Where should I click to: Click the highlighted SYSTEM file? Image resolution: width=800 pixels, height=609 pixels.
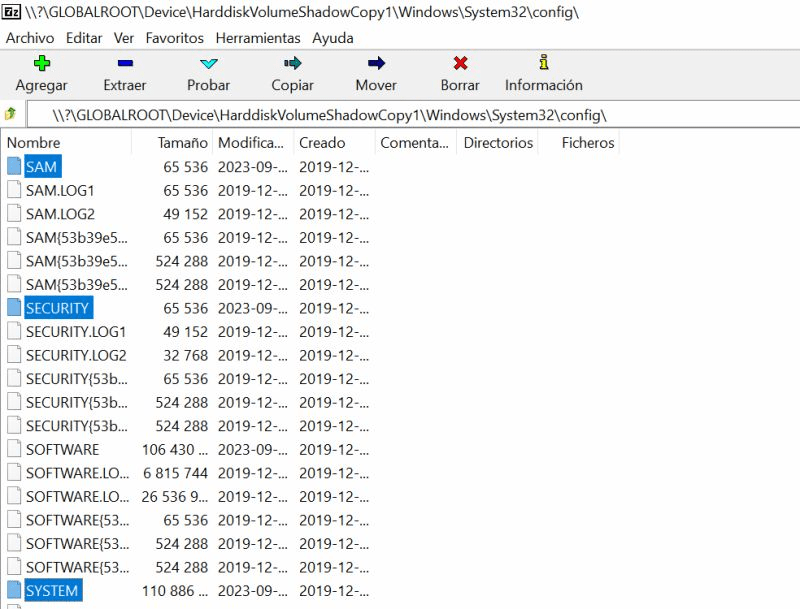[52, 591]
